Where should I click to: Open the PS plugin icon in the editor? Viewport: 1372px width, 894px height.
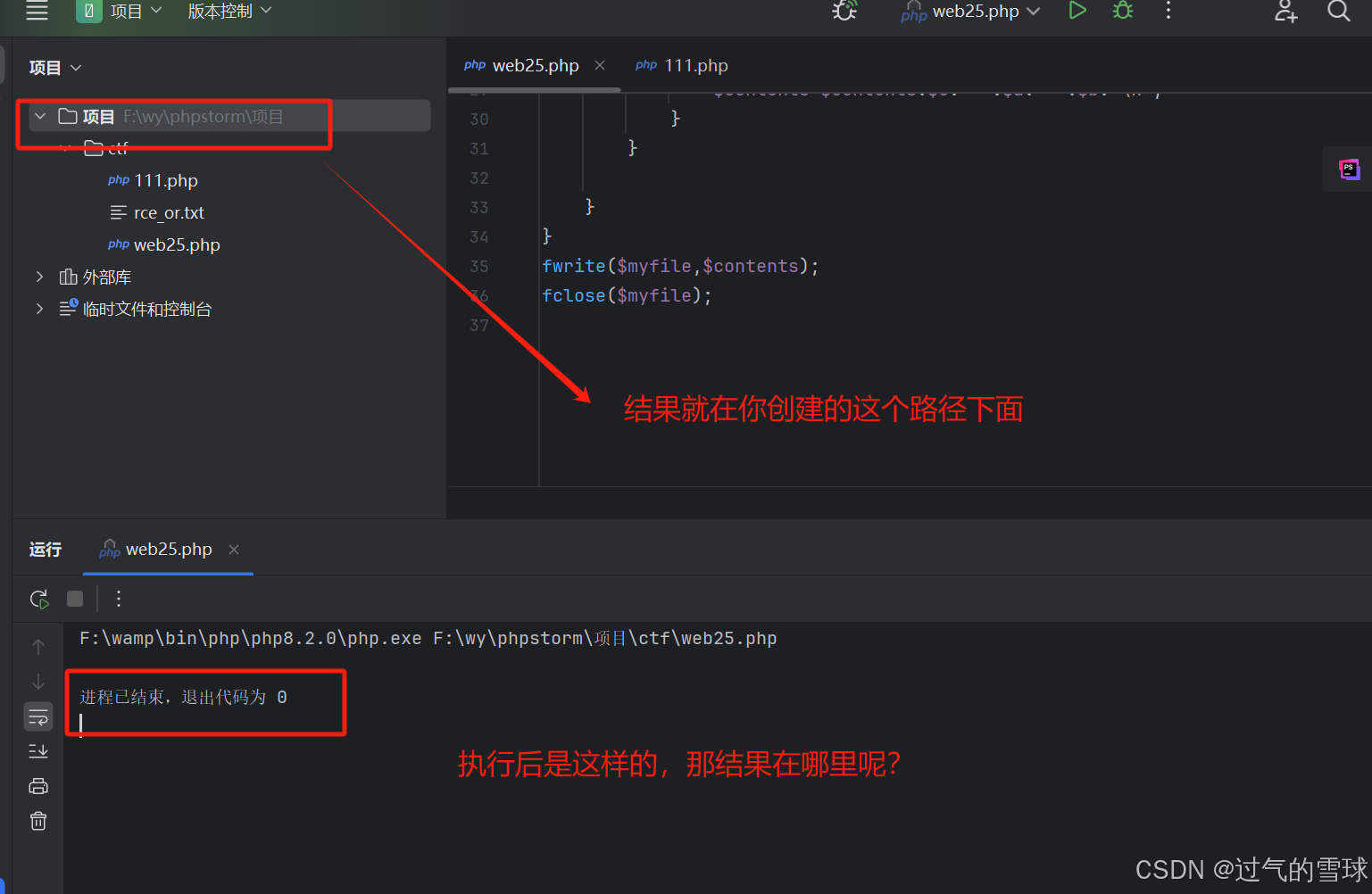(1348, 168)
